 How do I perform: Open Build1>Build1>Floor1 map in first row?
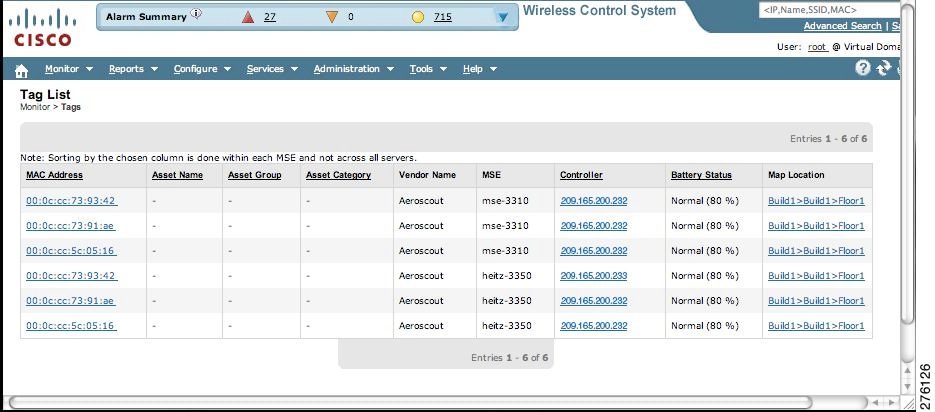tap(816, 201)
